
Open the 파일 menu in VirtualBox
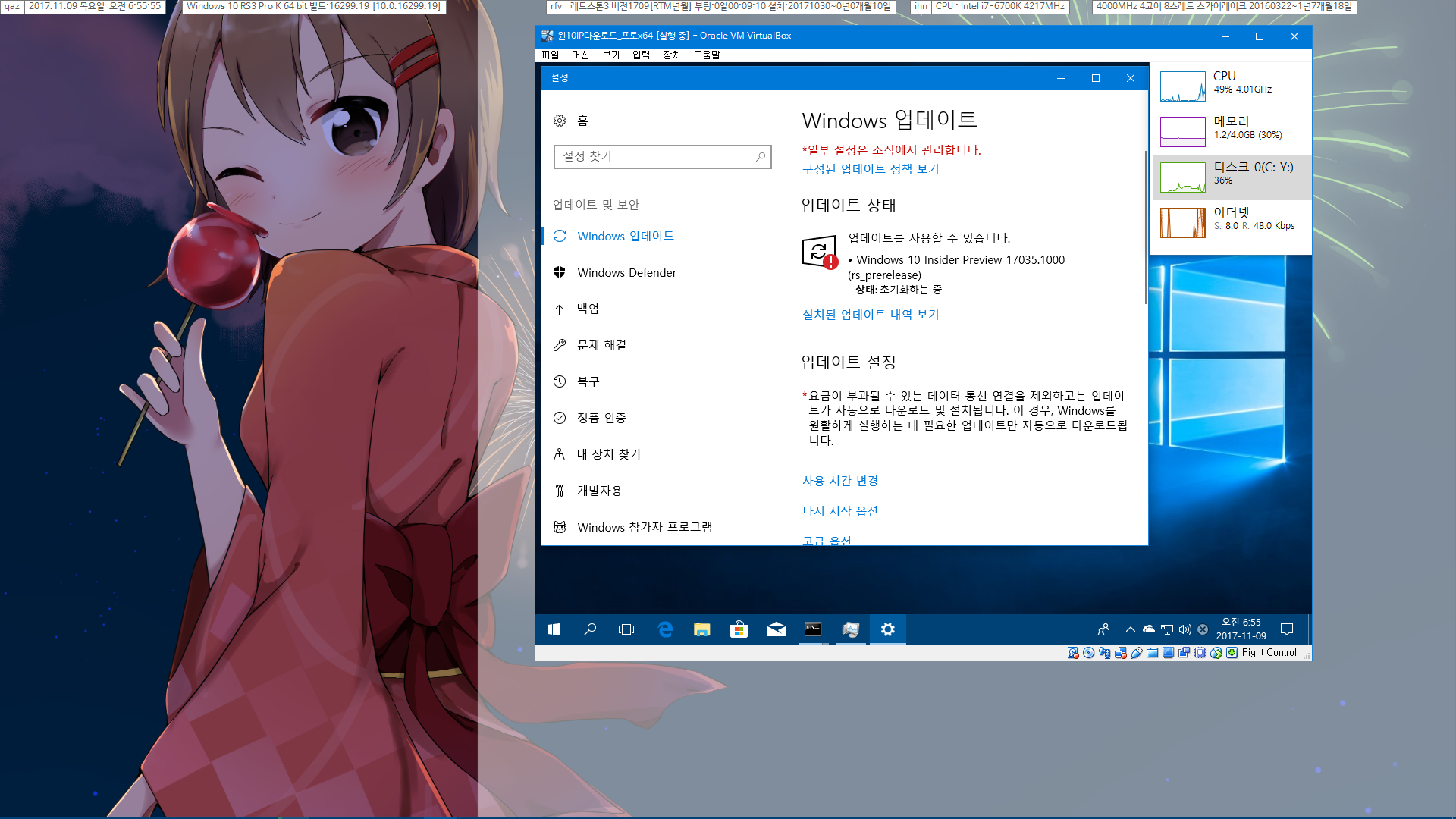[550, 55]
